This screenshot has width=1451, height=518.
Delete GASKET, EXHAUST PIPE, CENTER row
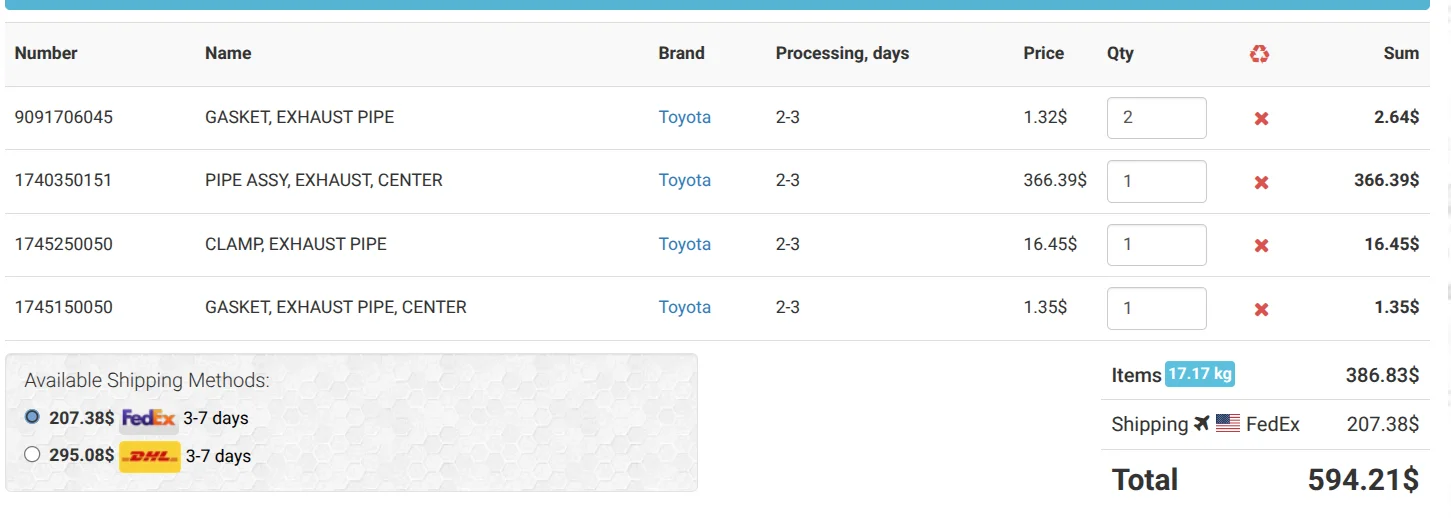1261,309
